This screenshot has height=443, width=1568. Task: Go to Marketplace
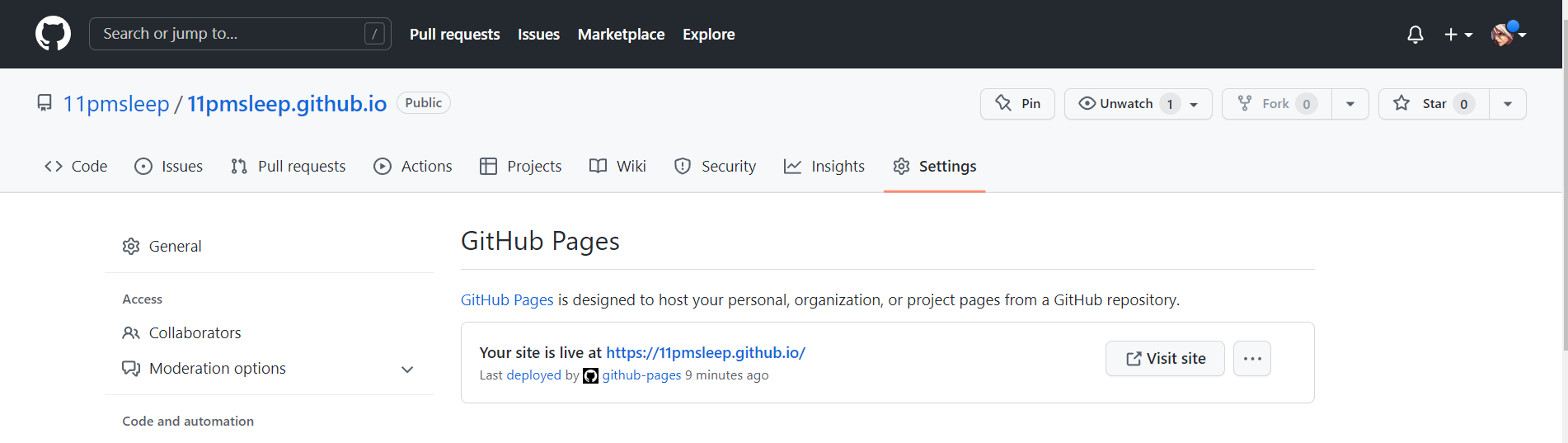coord(621,35)
